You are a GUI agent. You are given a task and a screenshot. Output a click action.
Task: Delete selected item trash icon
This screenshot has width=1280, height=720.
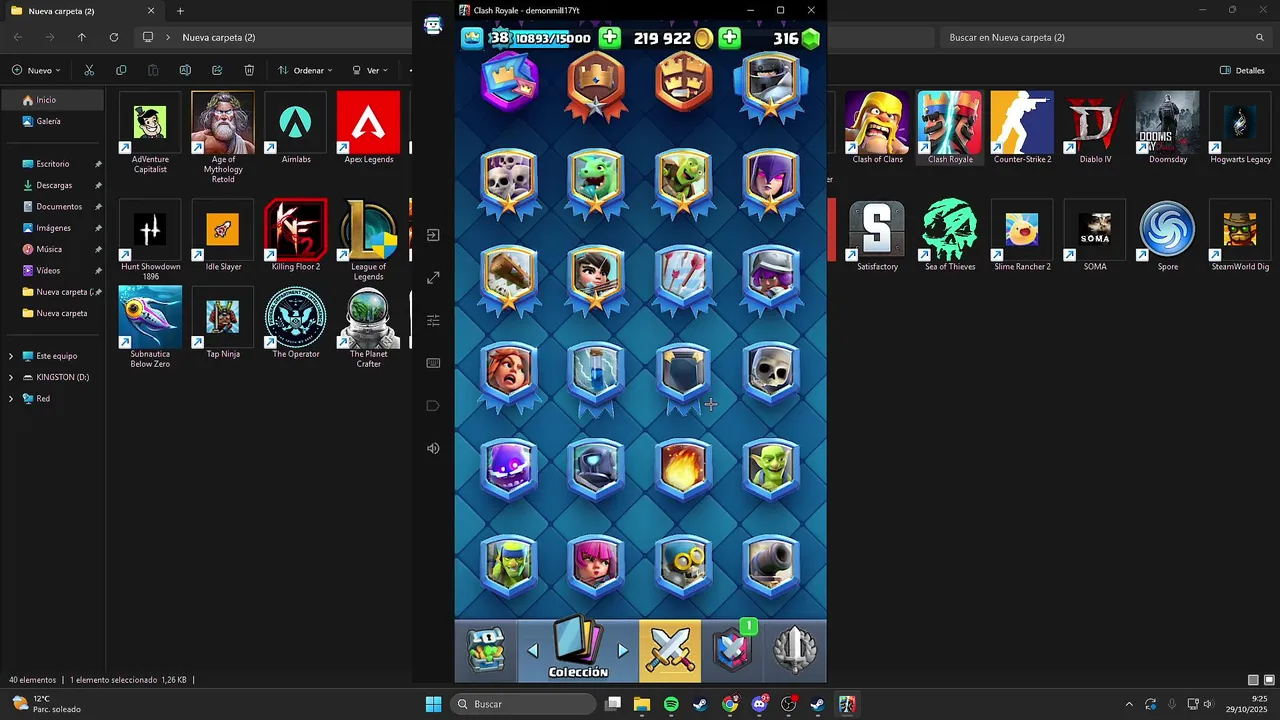click(249, 70)
